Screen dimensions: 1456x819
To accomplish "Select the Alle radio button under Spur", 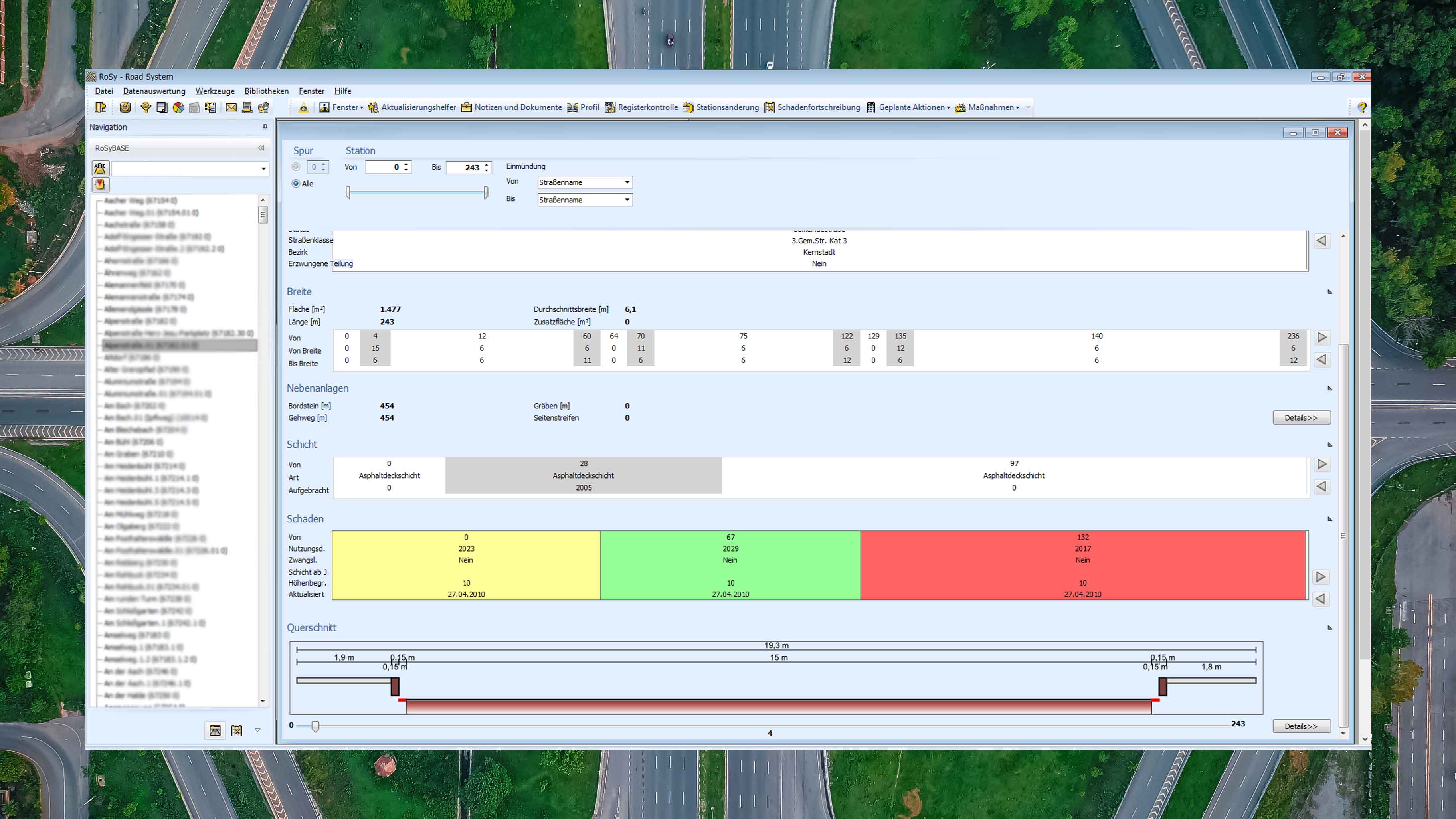I will pyautogui.click(x=296, y=184).
